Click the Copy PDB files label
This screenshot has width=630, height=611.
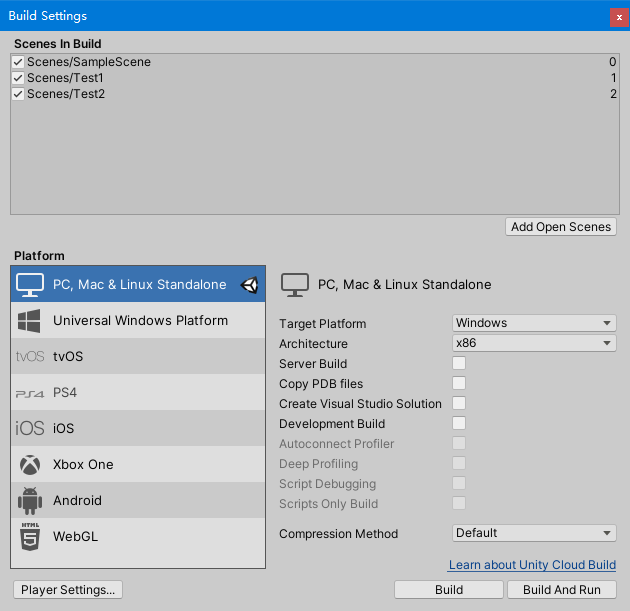click(x=321, y=384)
